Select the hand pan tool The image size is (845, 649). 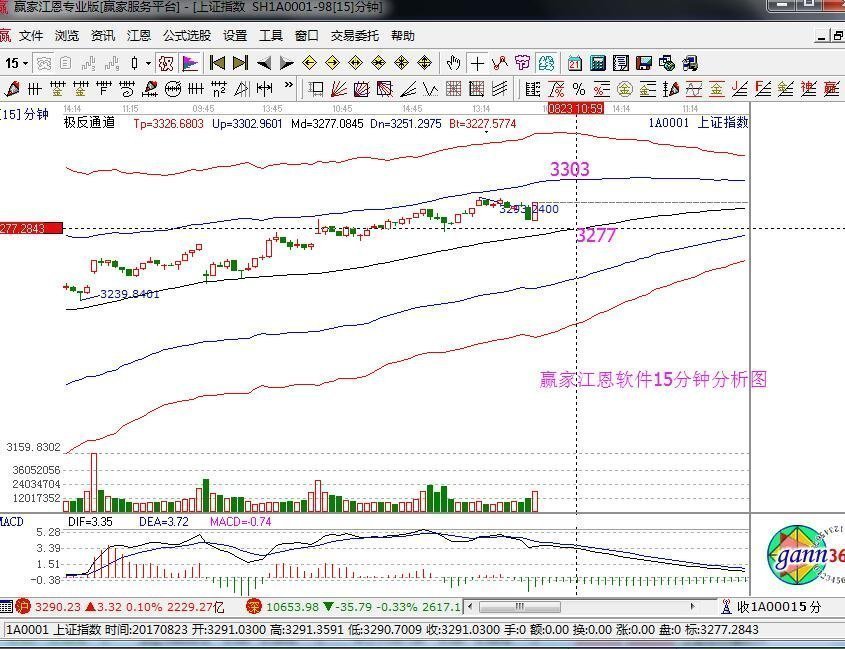tap(453, 64)
